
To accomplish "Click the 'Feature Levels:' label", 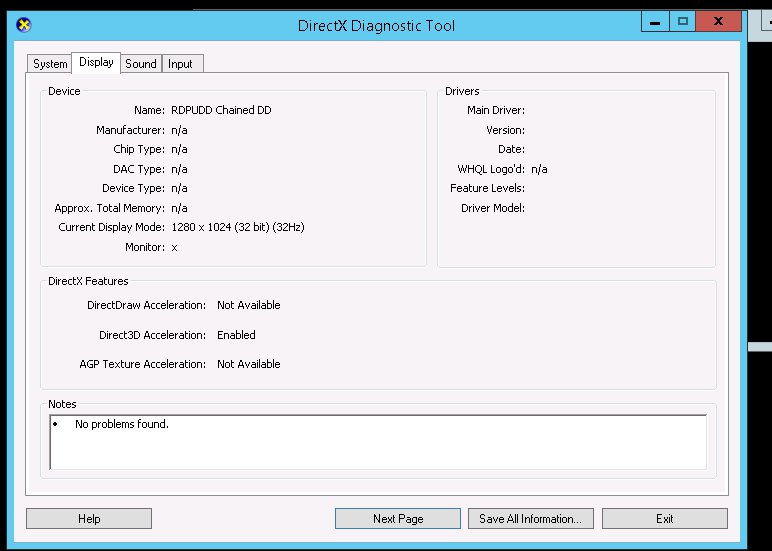I will coord(487,188).
